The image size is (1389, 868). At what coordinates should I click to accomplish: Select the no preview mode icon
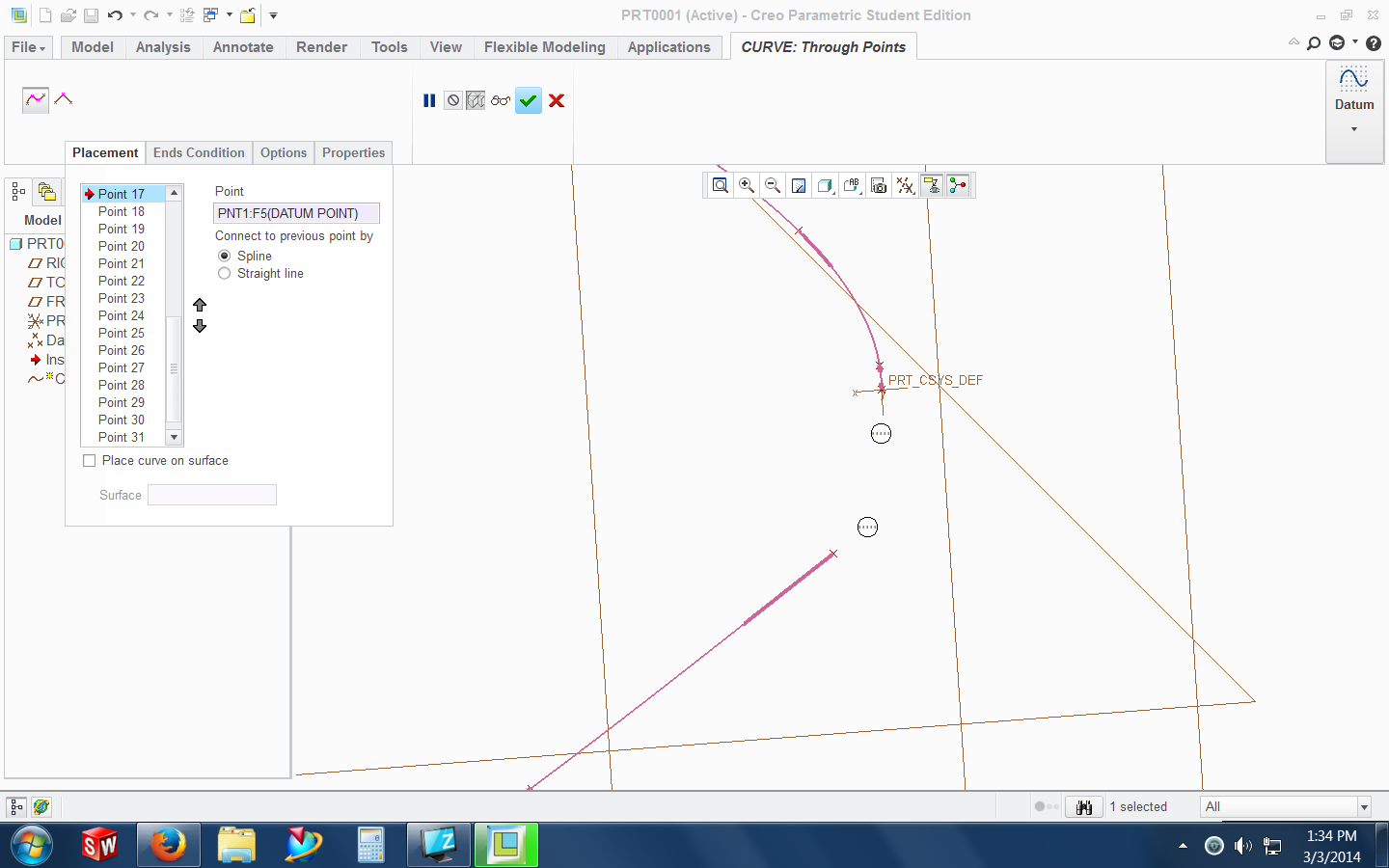click(453, 100)
